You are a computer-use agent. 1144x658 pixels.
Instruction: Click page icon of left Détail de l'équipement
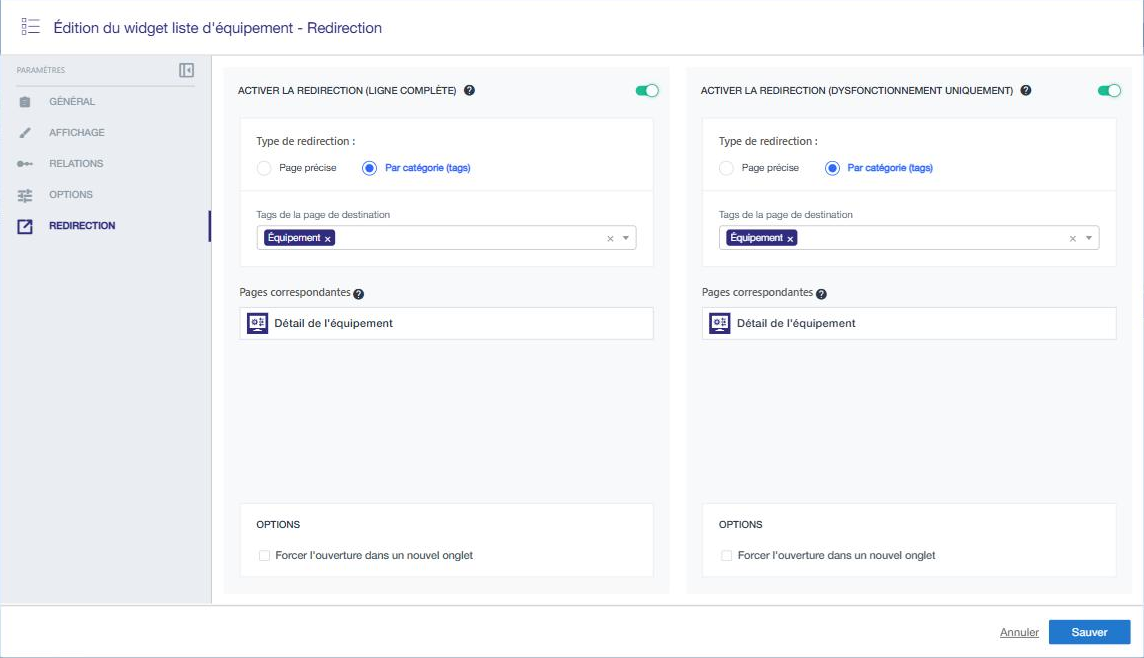point(257,323)
